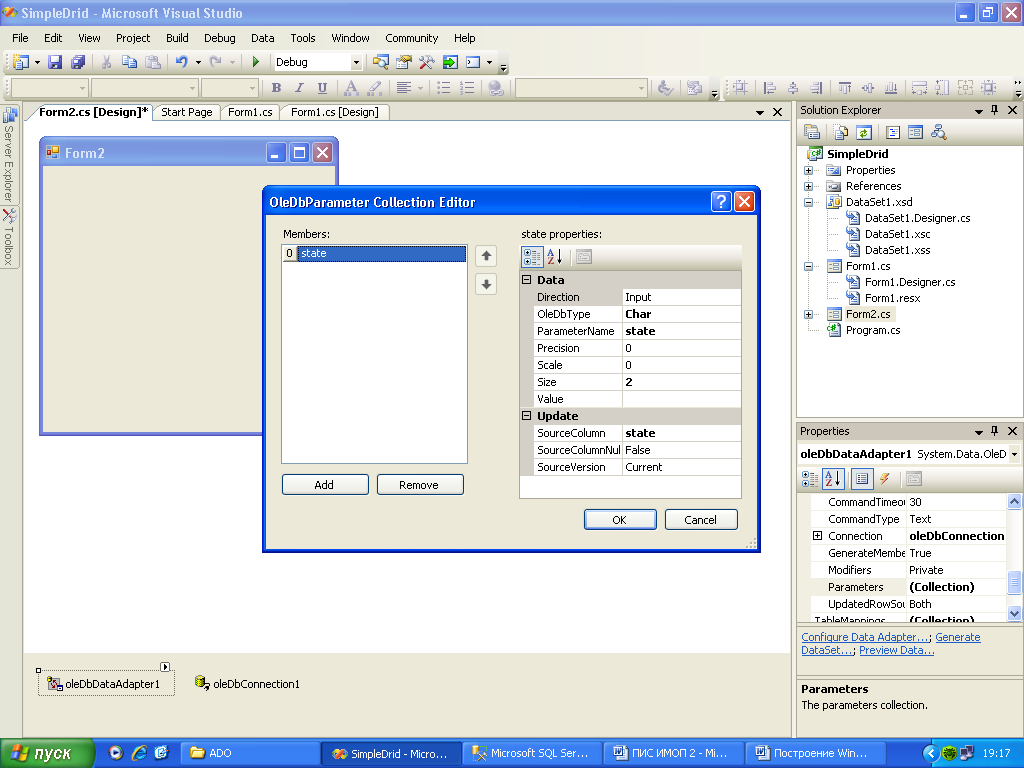This screenshot has width=1024, height=768.
Task: Open the Community menu
Action: click(411, 38)
